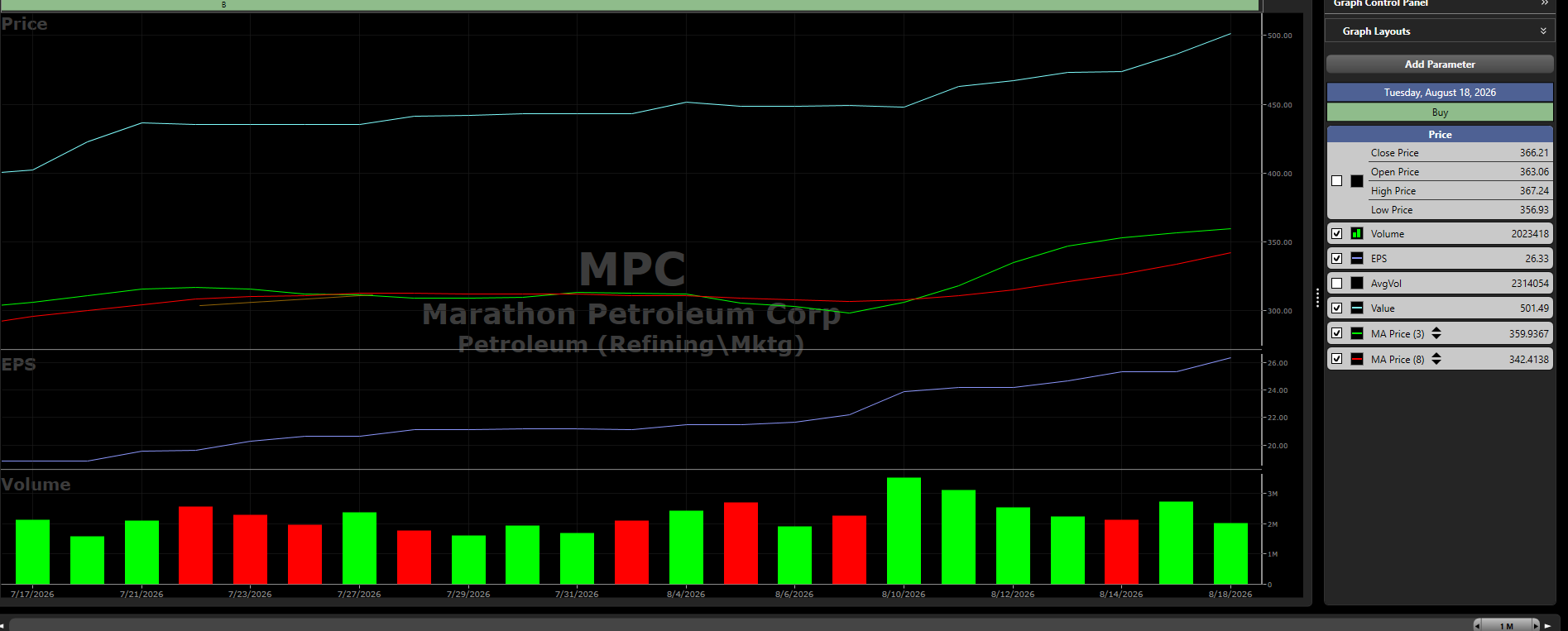
Task: Click the 26.00 EPS axis label
Action: click(x=1278, y=363)
